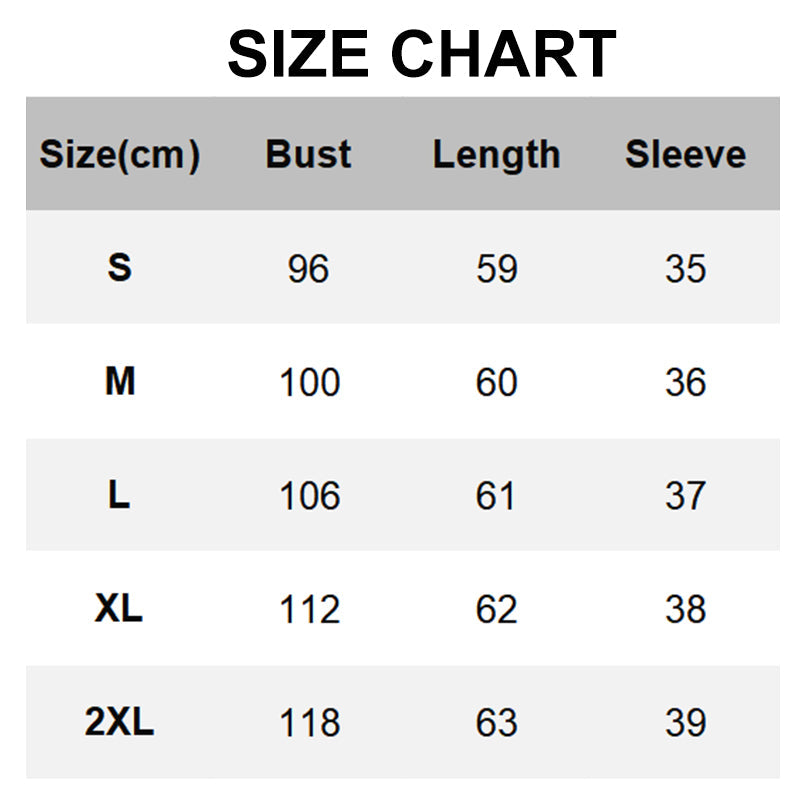Select bust value 96 for size S

(x=308, y=268)
